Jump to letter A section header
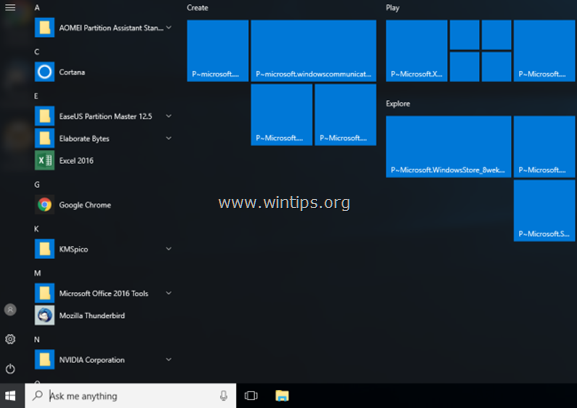 tap(37, 8)
